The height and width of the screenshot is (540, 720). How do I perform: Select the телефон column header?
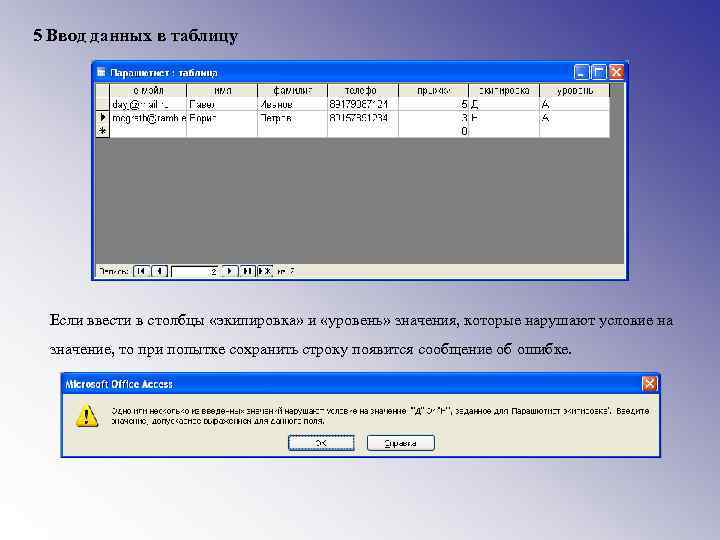tap(363, 90)
